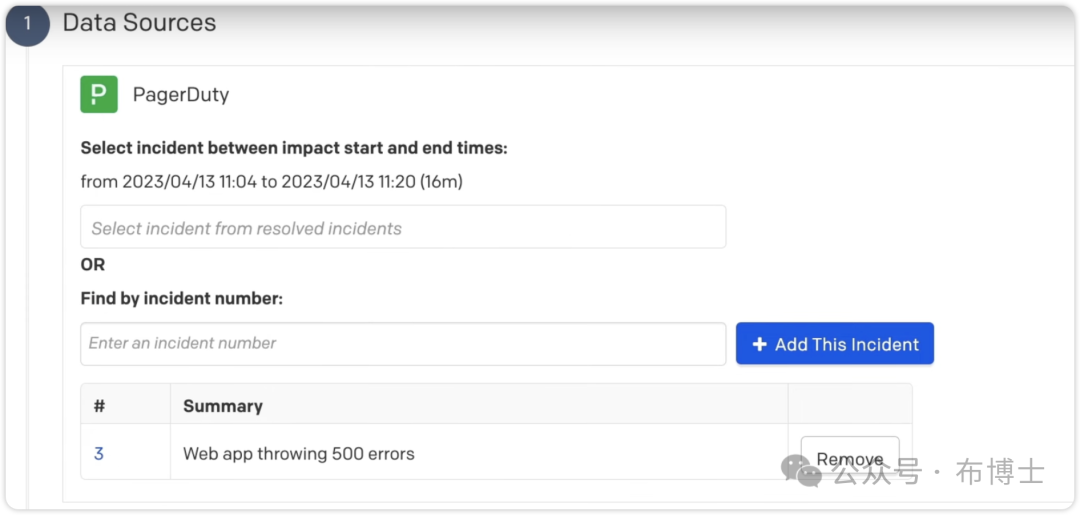Click the Summary column header

click(x=223, y=406)
